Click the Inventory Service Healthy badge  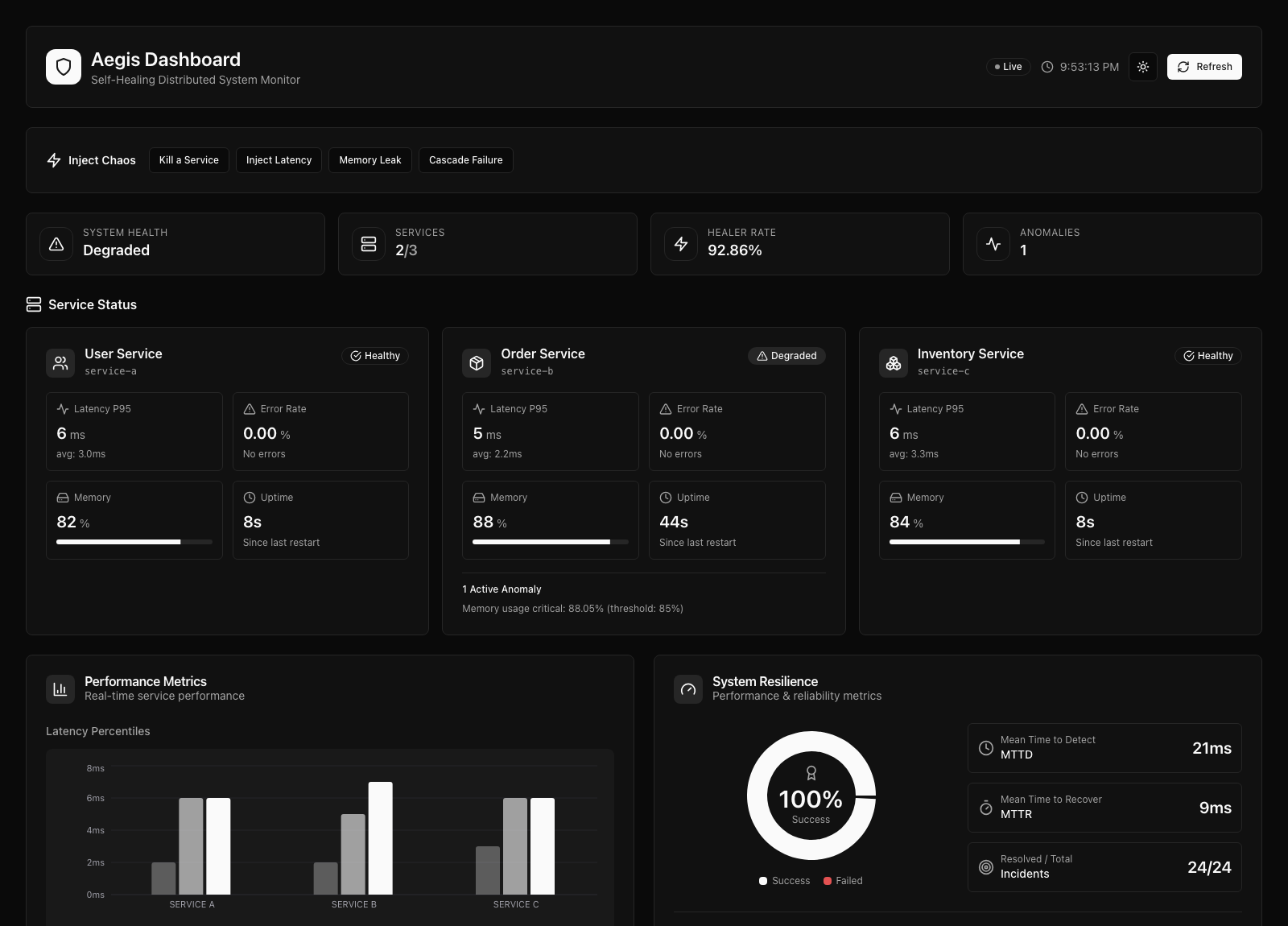(x=1208, y=356)
